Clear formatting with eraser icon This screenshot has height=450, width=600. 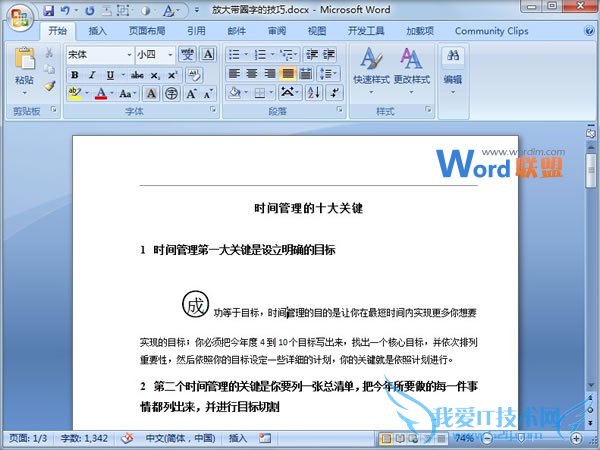click(x=194, y=75)
